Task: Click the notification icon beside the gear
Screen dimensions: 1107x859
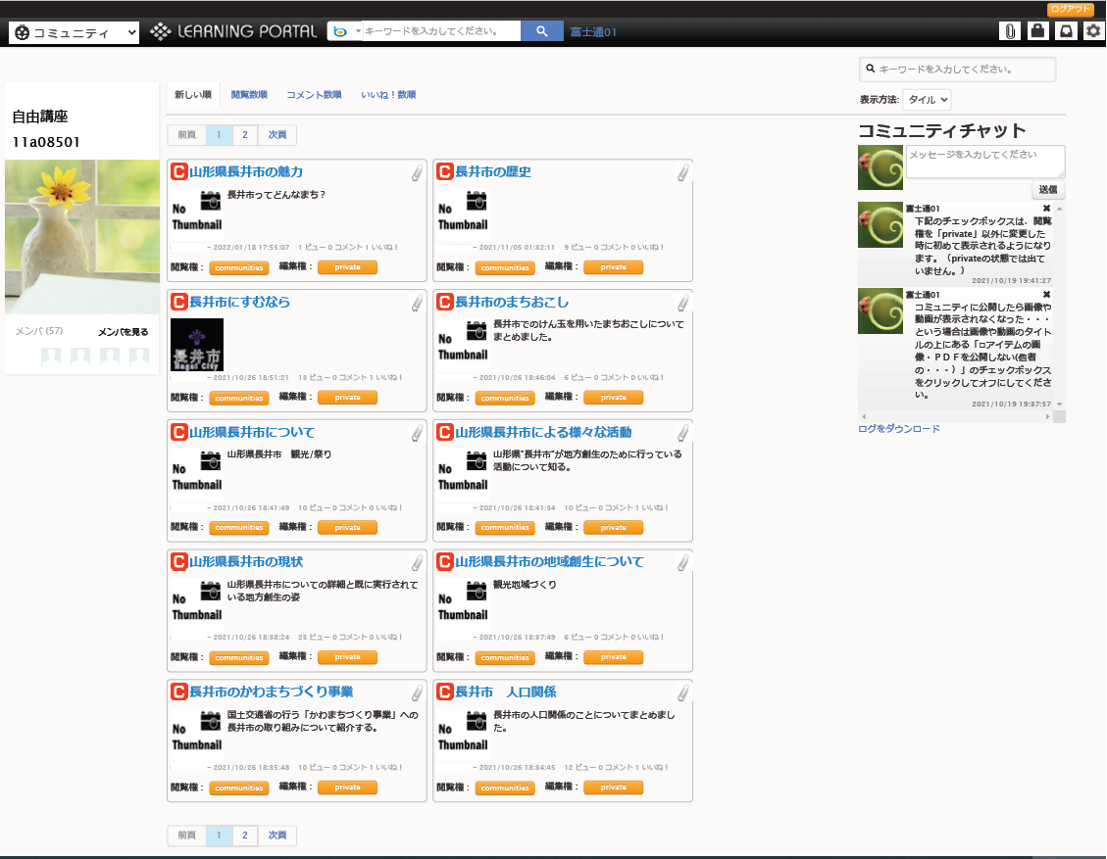Action: click(x=1066, y=31)
